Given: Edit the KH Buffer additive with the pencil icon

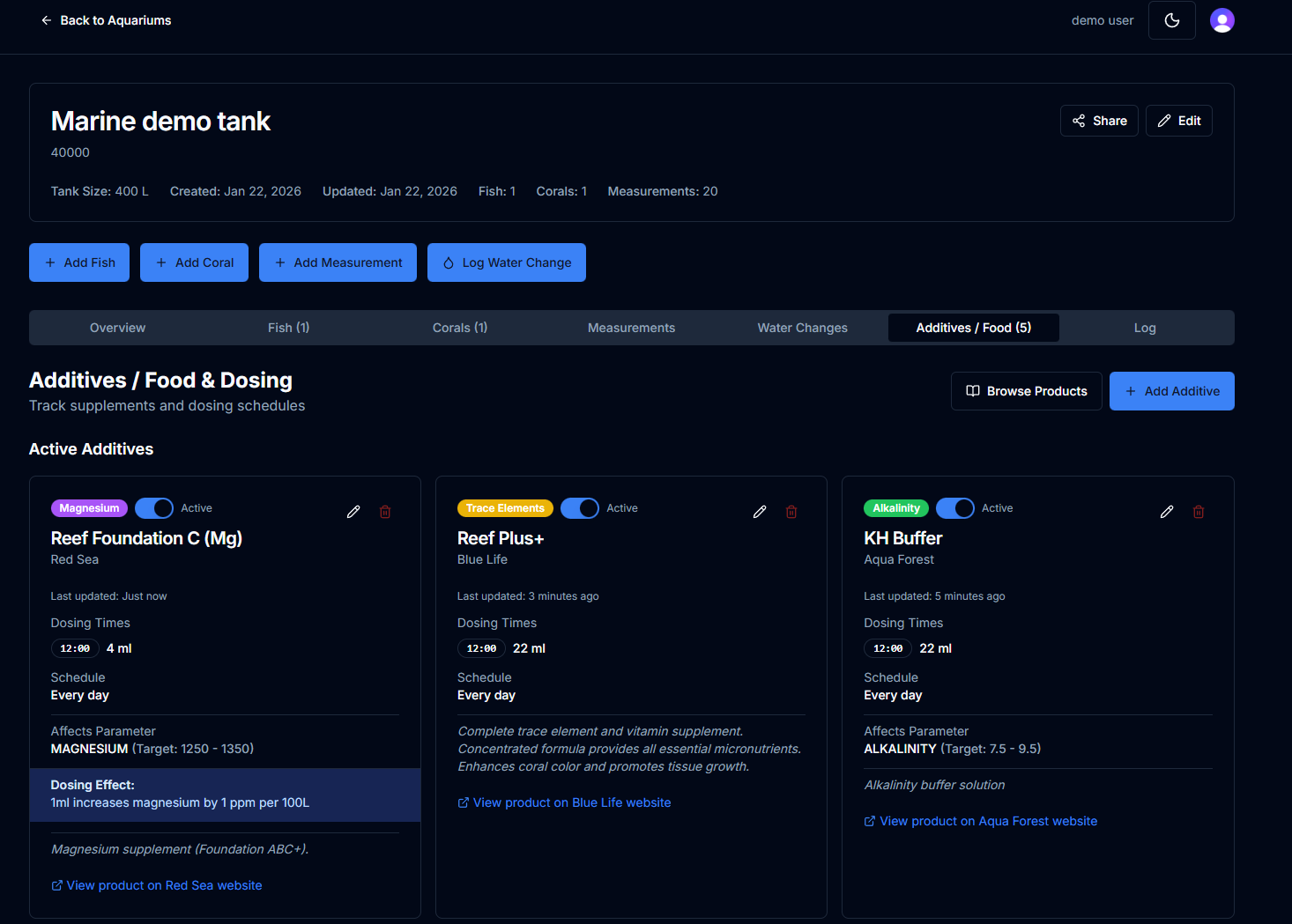Looking at the screenshot, I should pos(1167,512).
